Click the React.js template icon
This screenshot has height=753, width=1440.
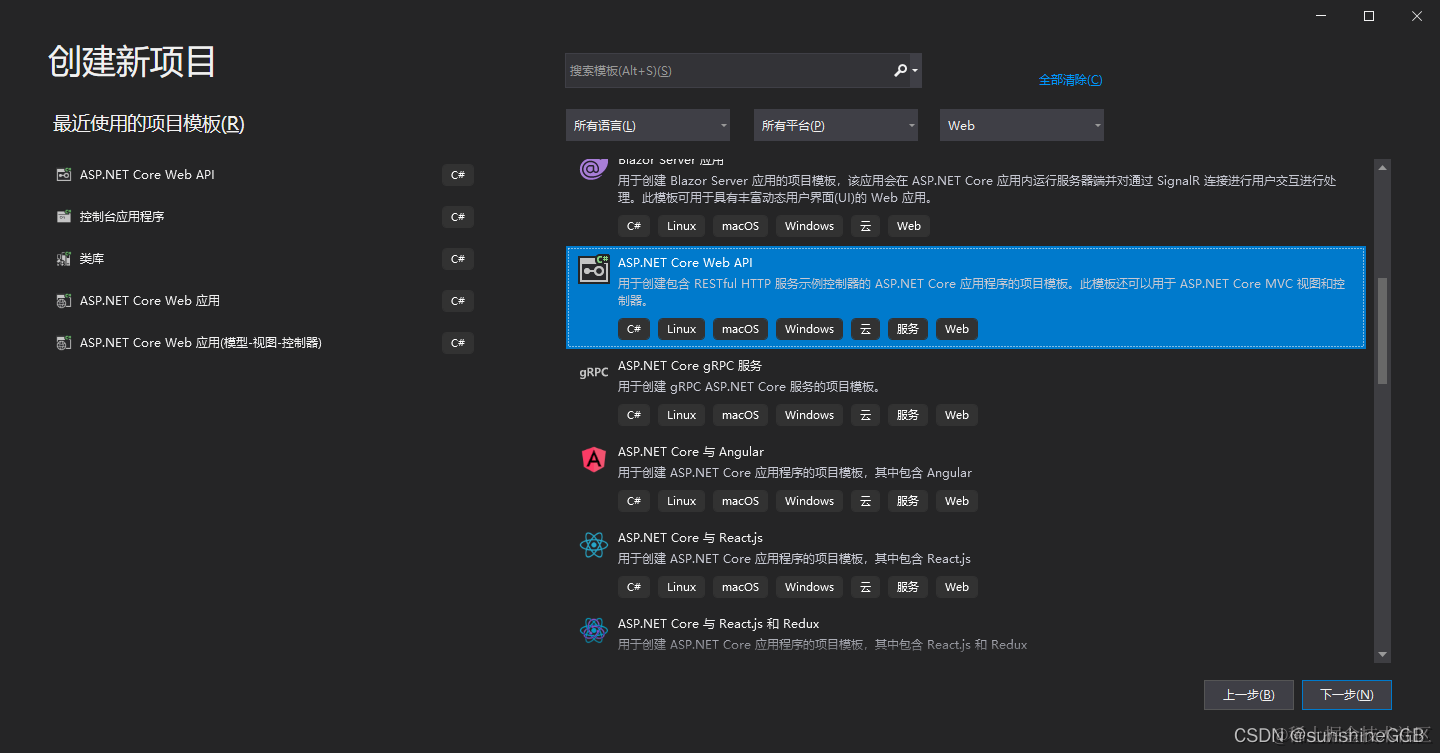pyautogui.click(x=594, y=545)
